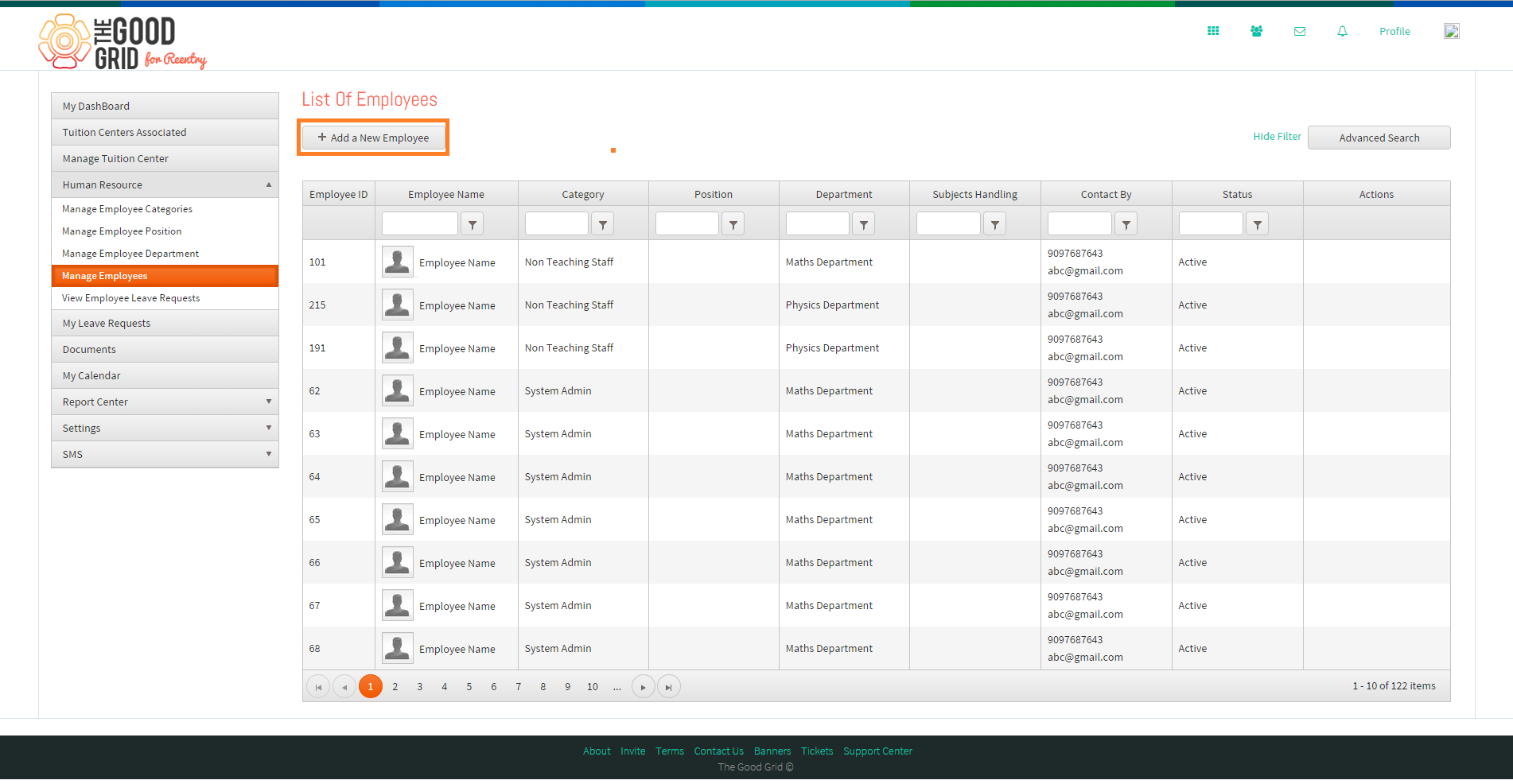
Task: Click the Department filter input
Action: click(818, 224)
